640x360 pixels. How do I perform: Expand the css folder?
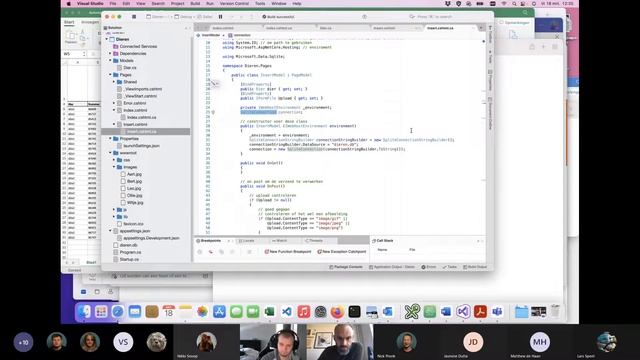(114, 160)
